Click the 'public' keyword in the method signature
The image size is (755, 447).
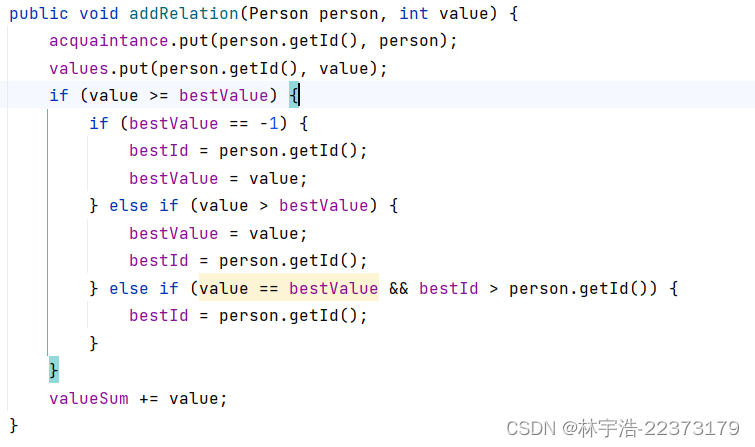(x=39, y=14)
